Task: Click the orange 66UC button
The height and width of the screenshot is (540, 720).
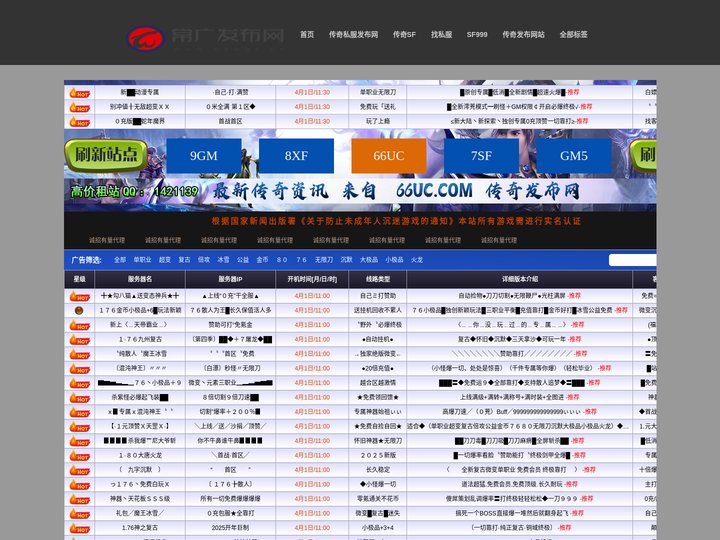Action: (389, 156)
